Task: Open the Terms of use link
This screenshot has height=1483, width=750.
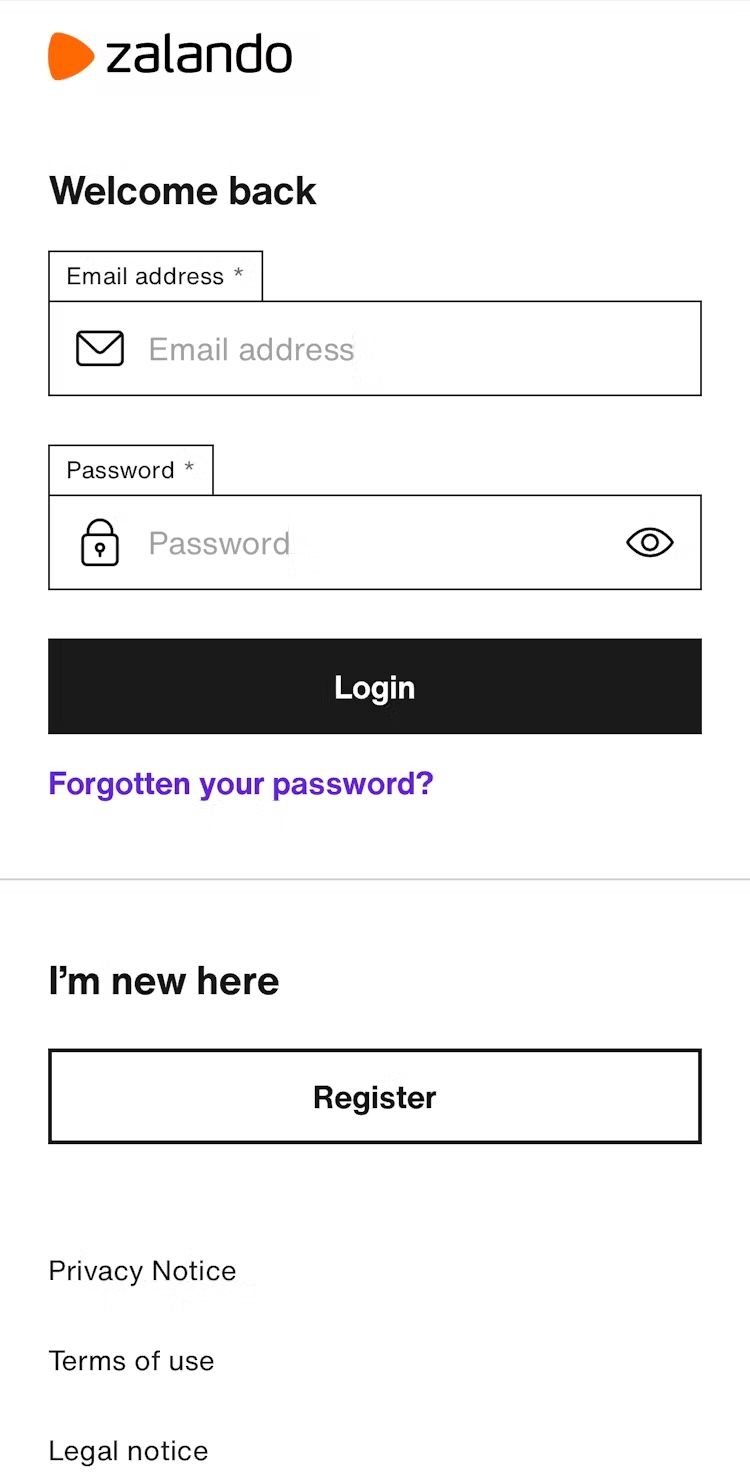Action: (131, 1361)
